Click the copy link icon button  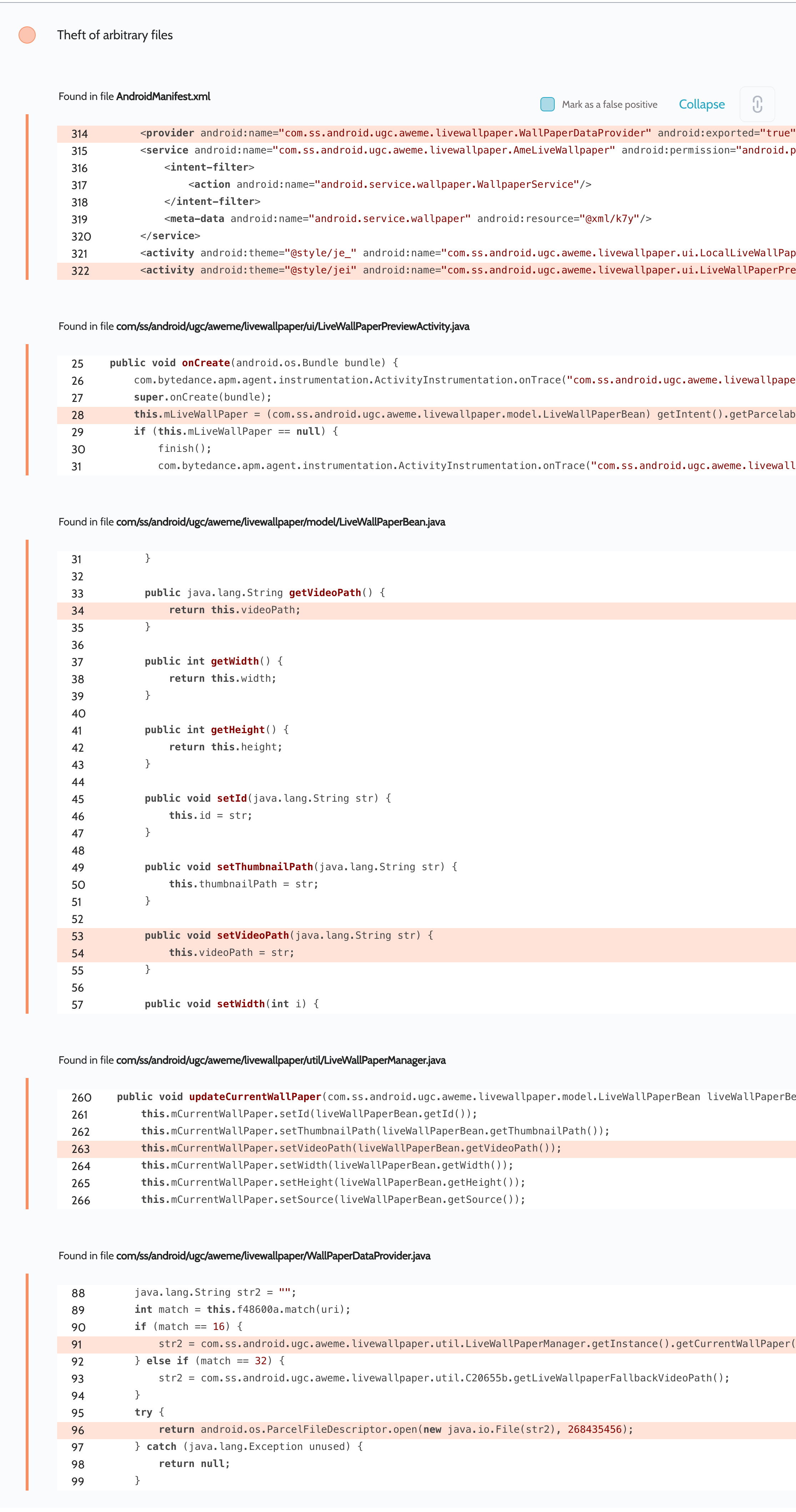coord(757,105)
